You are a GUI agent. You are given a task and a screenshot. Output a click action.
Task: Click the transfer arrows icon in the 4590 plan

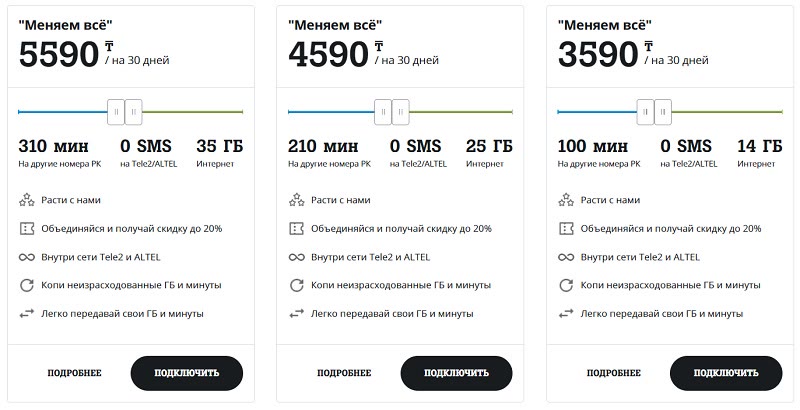[296, 314]
